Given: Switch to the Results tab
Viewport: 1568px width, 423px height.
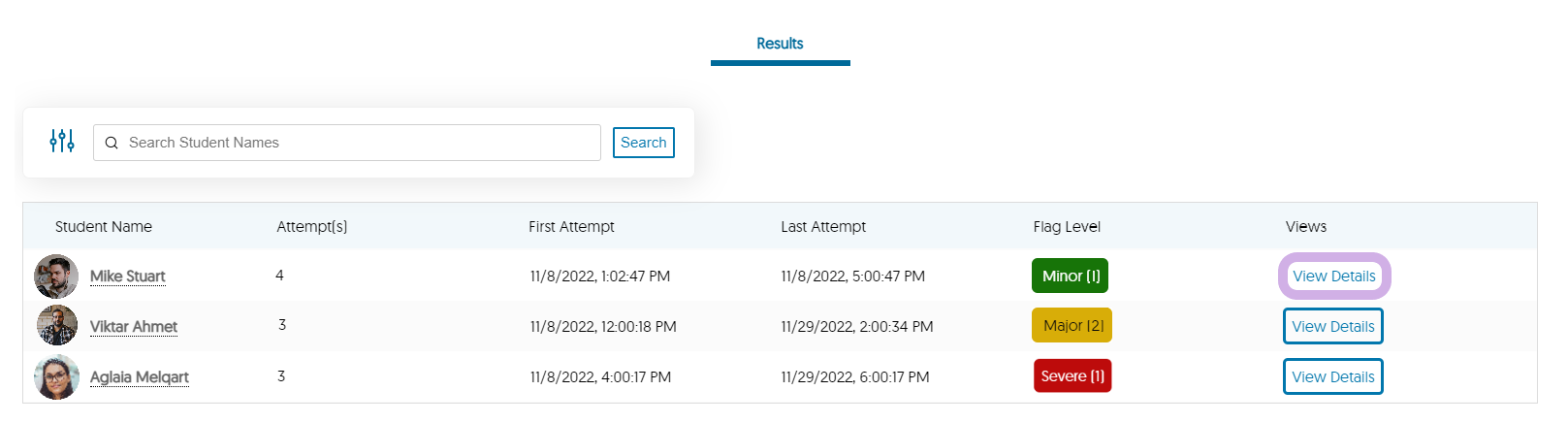Looking at the screenshot, I should [780, 44].
